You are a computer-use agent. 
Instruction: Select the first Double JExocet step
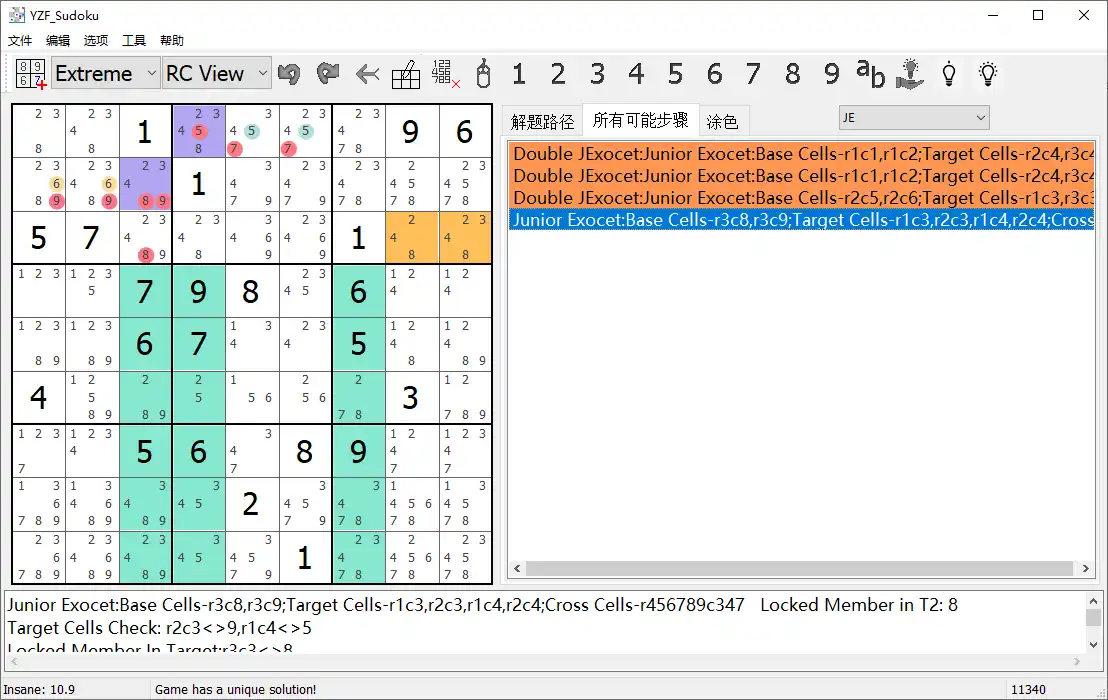tap(802, 154)
